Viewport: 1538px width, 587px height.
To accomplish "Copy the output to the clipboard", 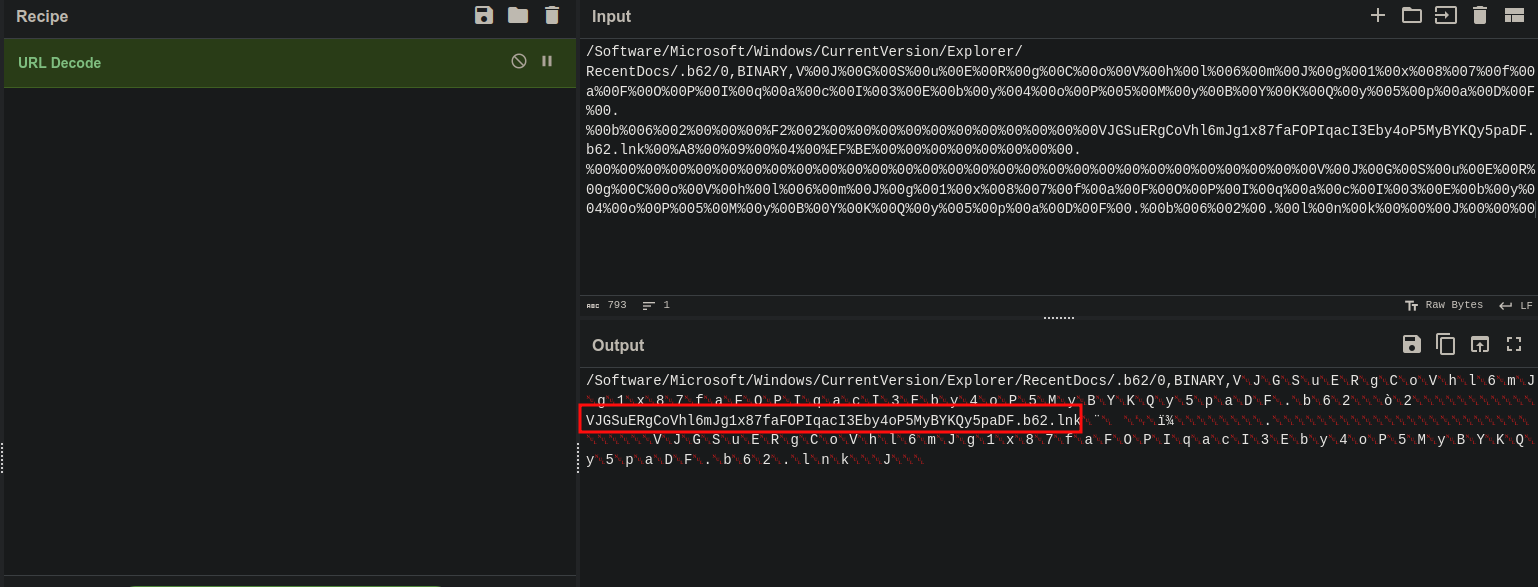I will click(1446, 343).
